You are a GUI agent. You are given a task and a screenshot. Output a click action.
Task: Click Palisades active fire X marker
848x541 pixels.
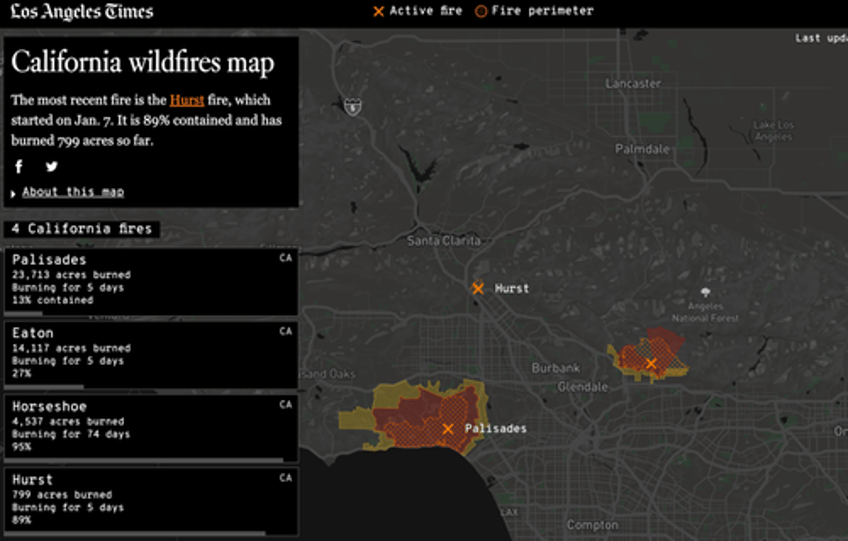point(448,429)
